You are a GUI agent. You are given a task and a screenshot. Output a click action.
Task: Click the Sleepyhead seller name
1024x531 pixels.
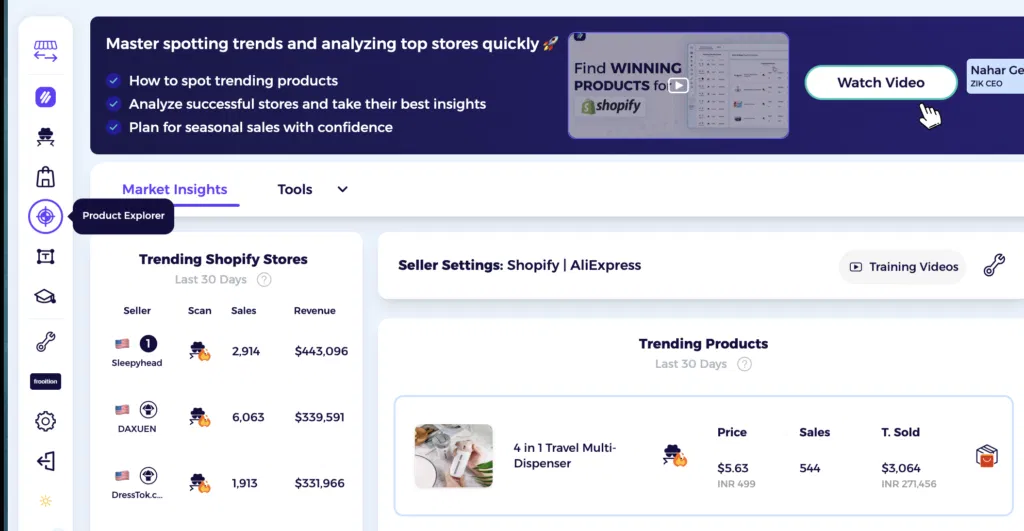point(136,363)
